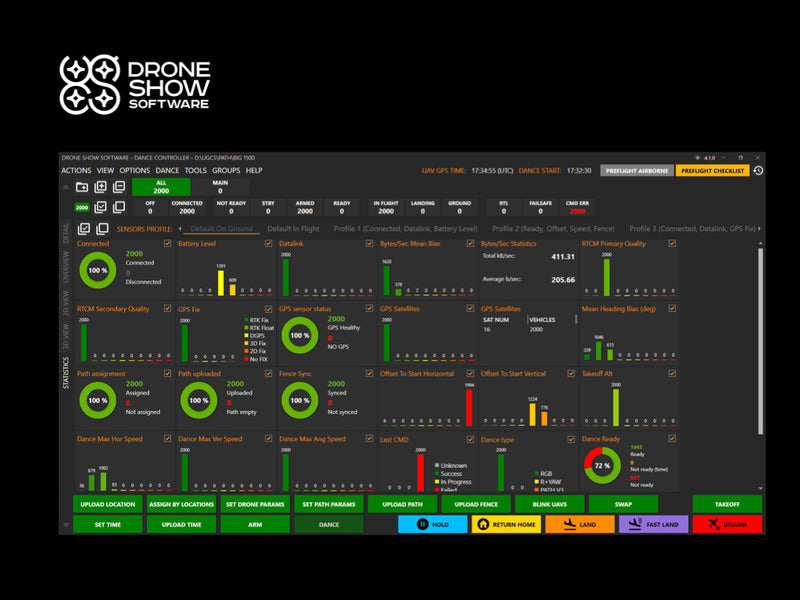800x600 pixels.
Task: Click the expand all groups plus icon
Action: pos(101,187)
